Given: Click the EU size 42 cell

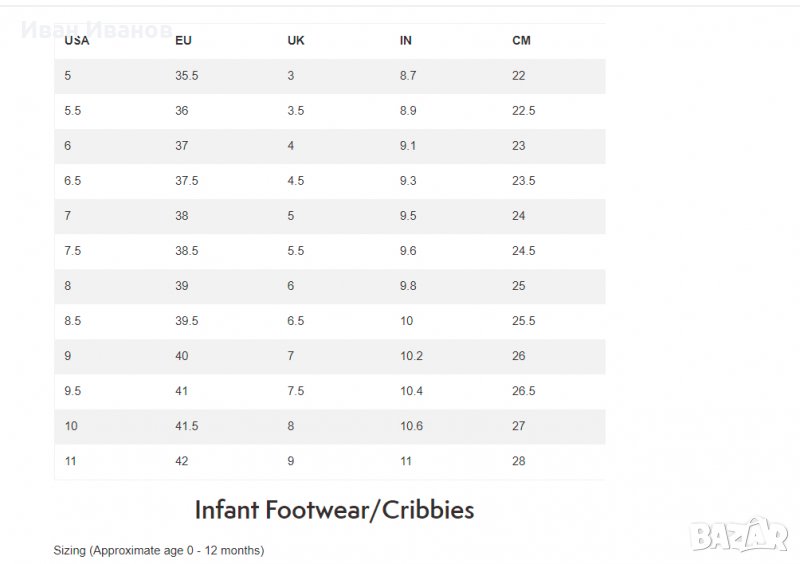Looking at the screenshot, I should [x=182, y=461].
